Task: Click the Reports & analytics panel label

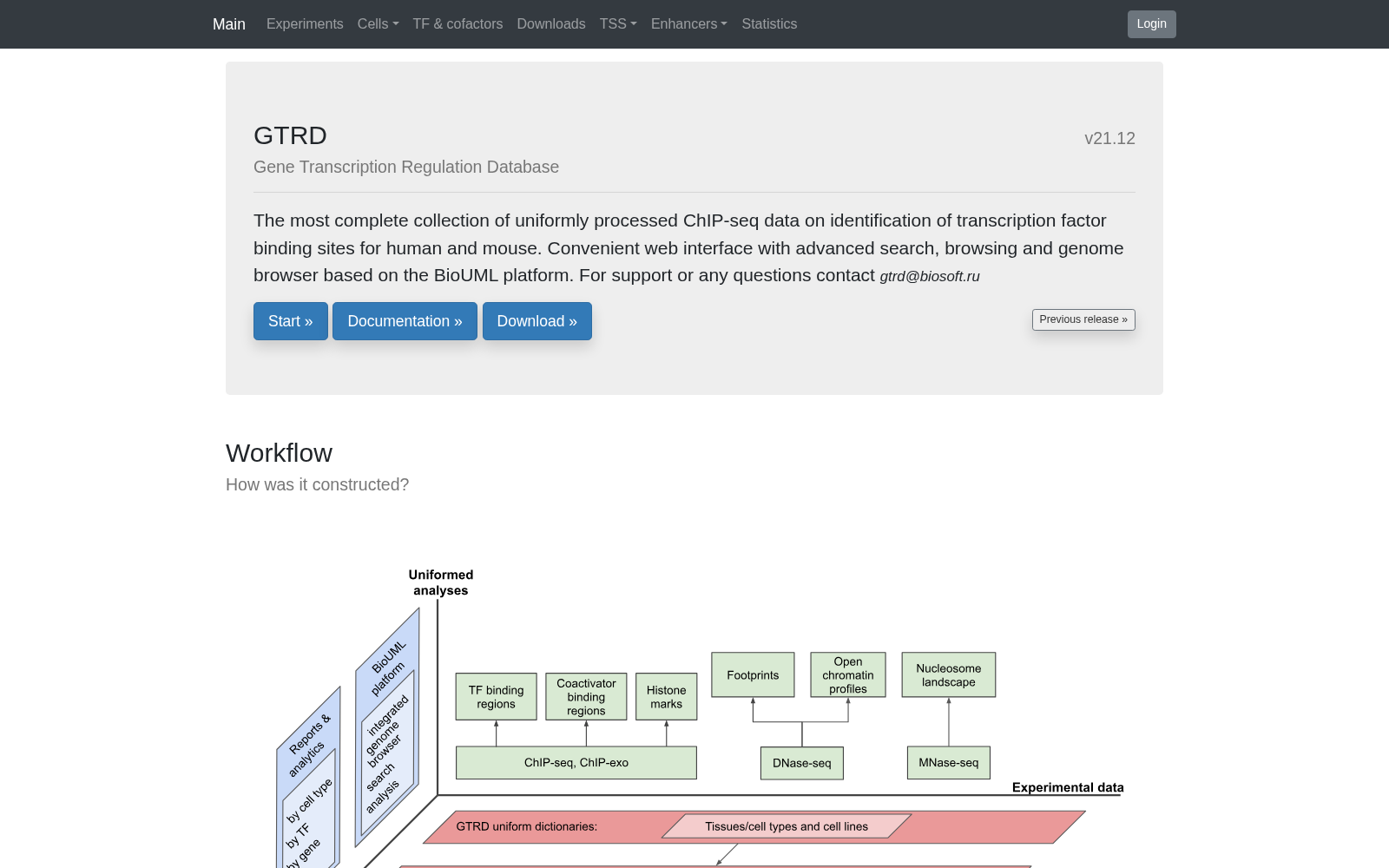Action: 308,745
